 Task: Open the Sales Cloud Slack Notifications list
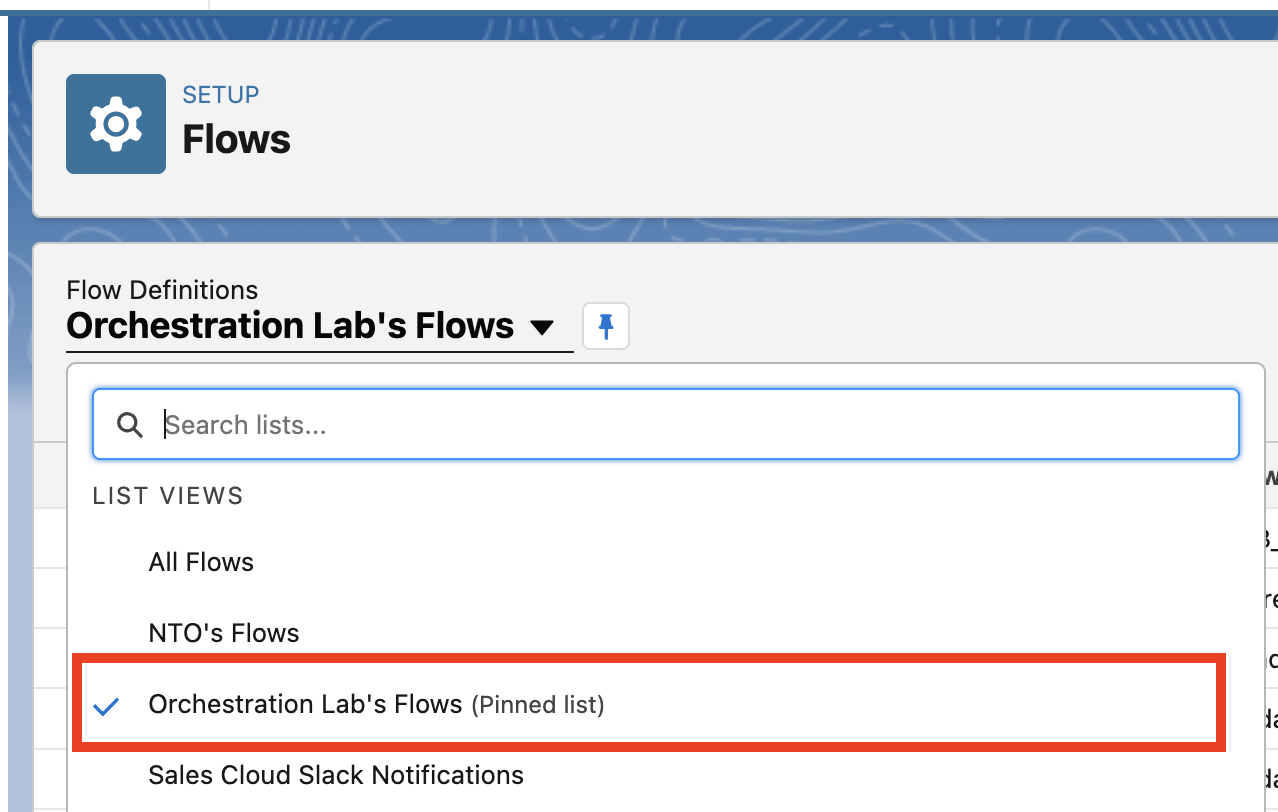pos(336,775)
